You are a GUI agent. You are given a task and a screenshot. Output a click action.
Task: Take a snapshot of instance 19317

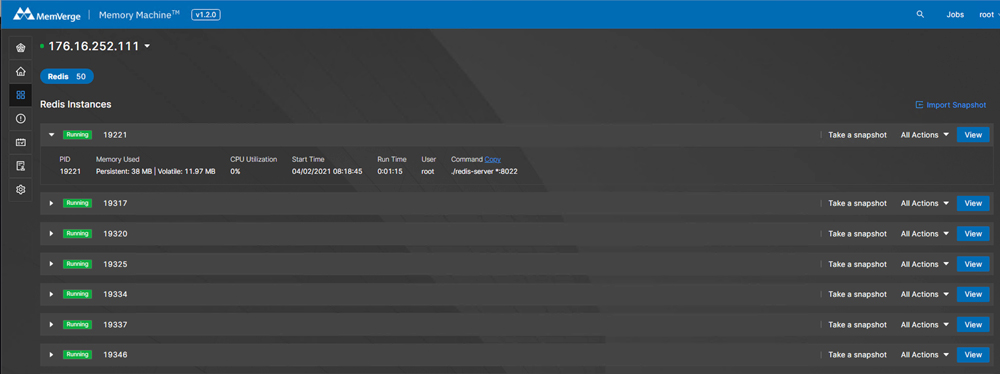(x=857, y=203)
